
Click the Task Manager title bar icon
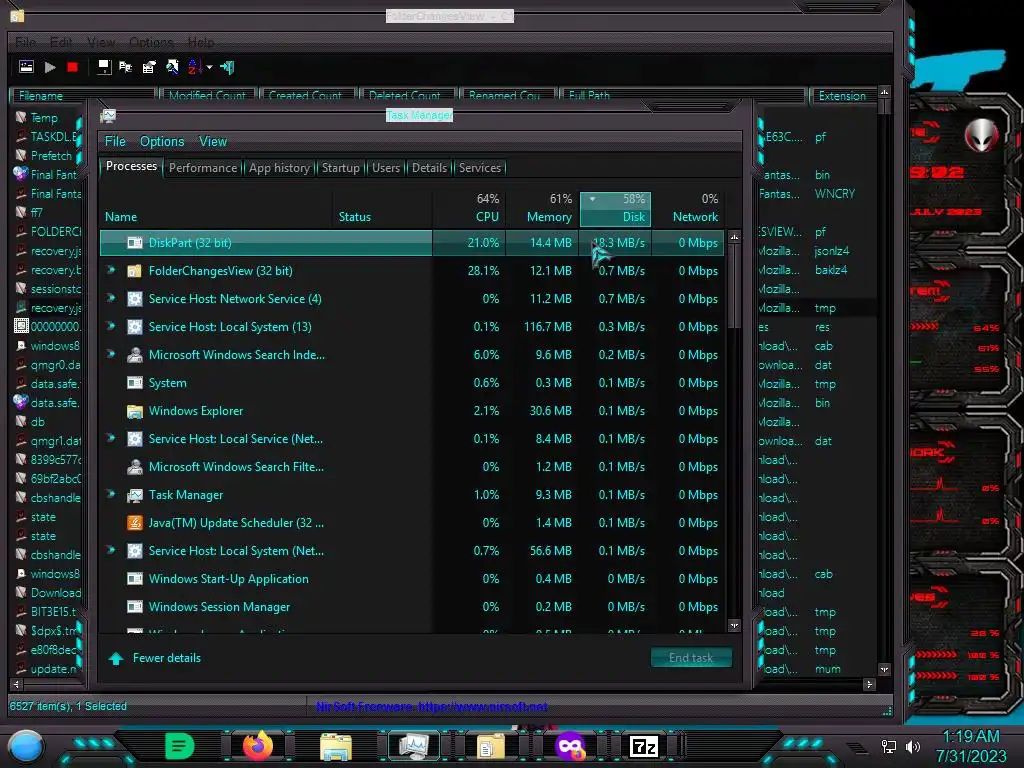tap(108, 116)
